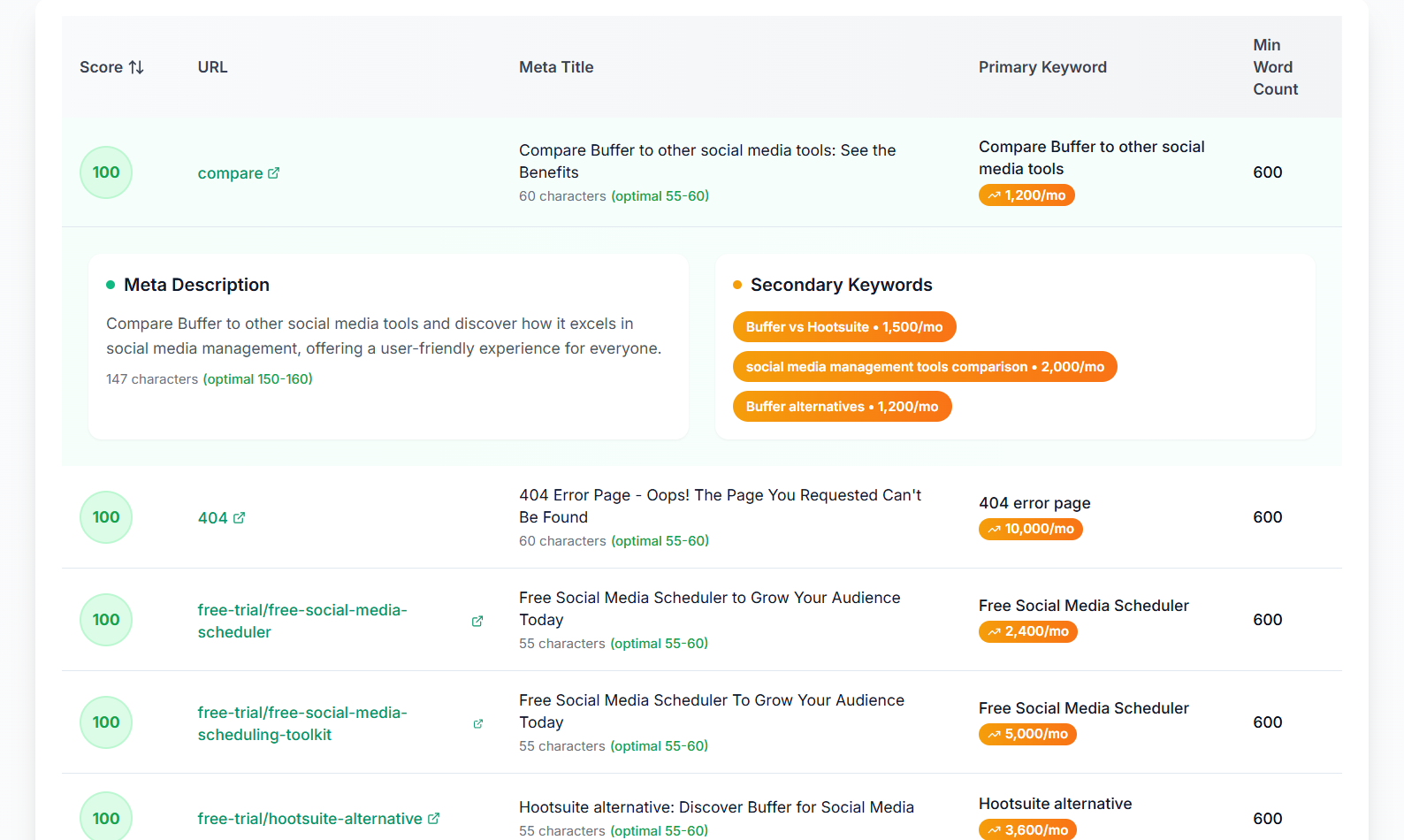Click the 10,000/mo trend volume badge
This screenshot has height=840, width=1404.
click(x=1030, y=529)
